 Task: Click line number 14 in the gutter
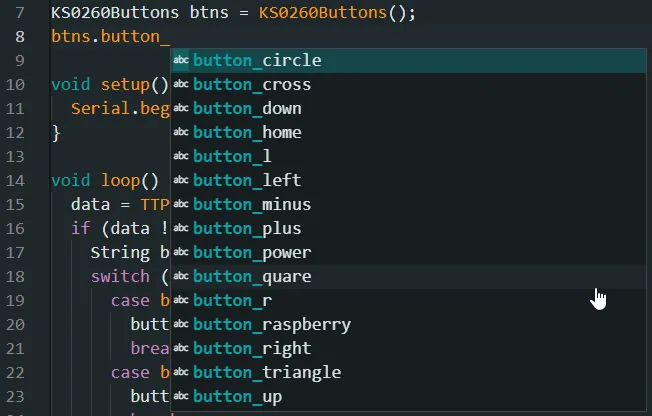tap(16, 180)
